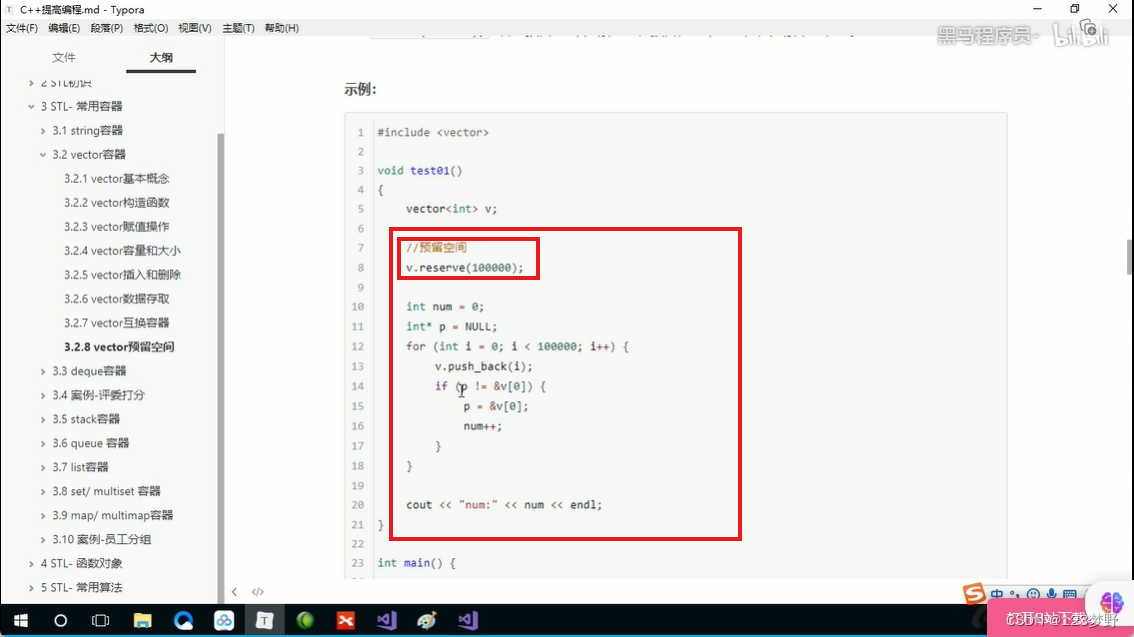Open Cortana search circle in taskbar
1134x637 pixels.
(61, 620)
